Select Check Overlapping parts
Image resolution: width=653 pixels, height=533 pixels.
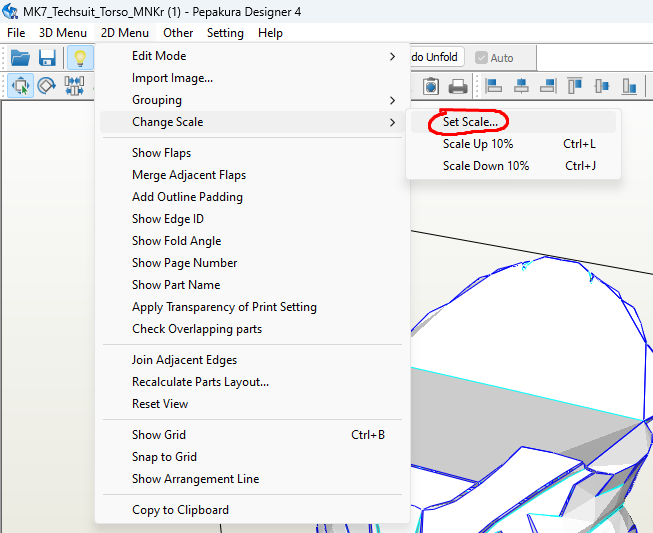(x=252, y=329)
